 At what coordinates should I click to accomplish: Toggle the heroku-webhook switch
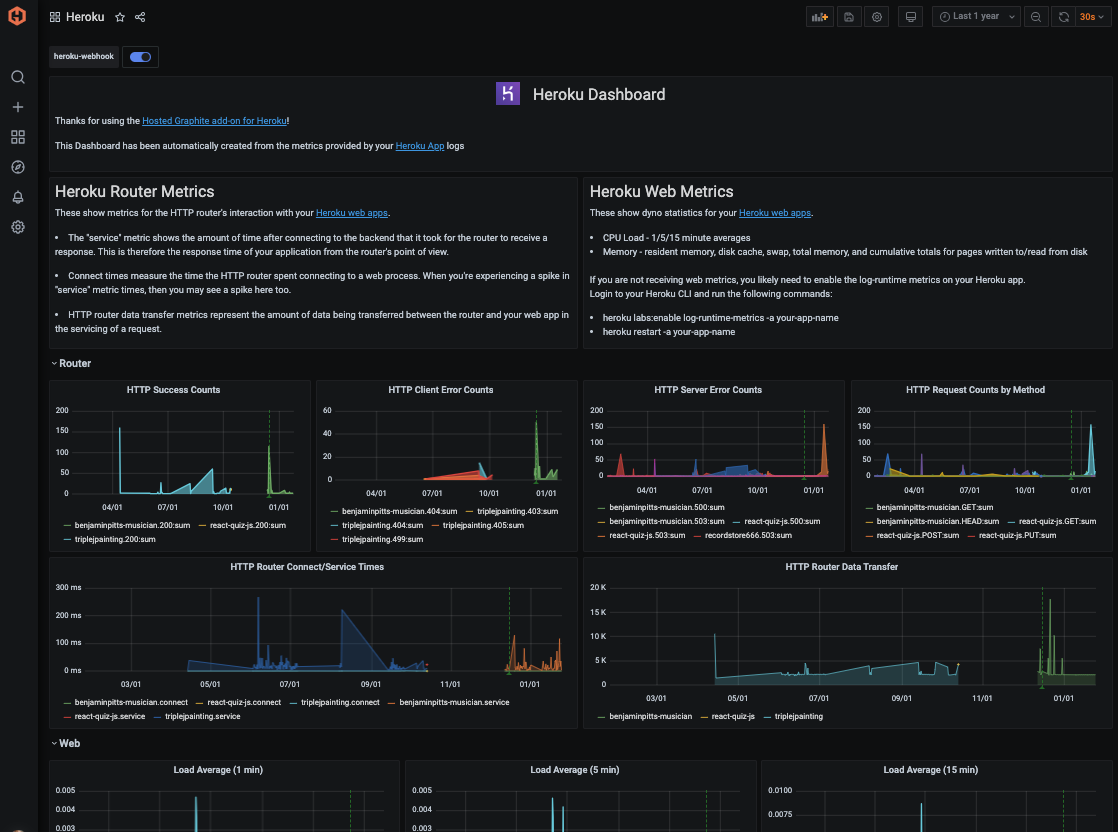tap(140, 56)
